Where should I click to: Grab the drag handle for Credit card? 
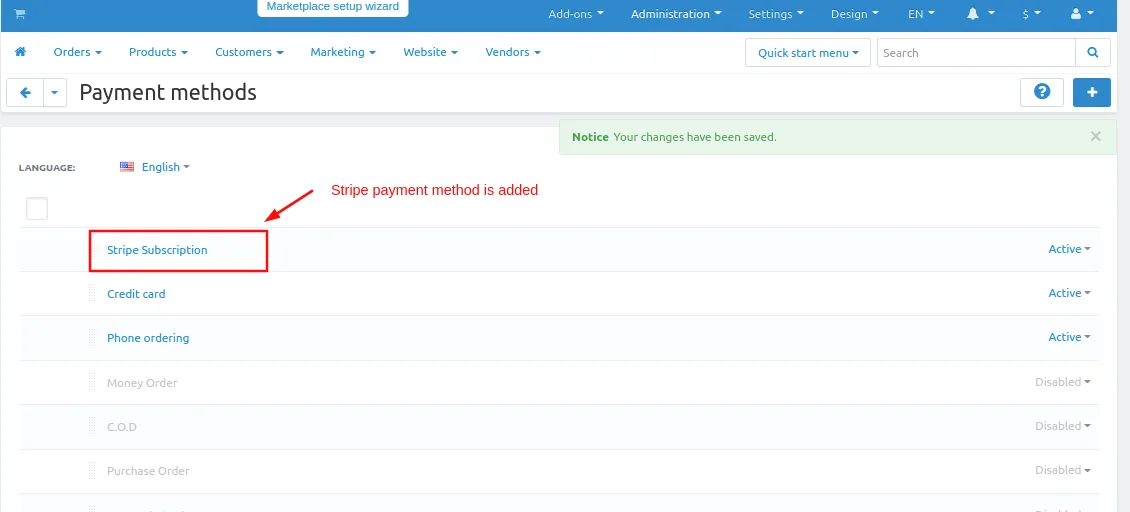point(92,293)
